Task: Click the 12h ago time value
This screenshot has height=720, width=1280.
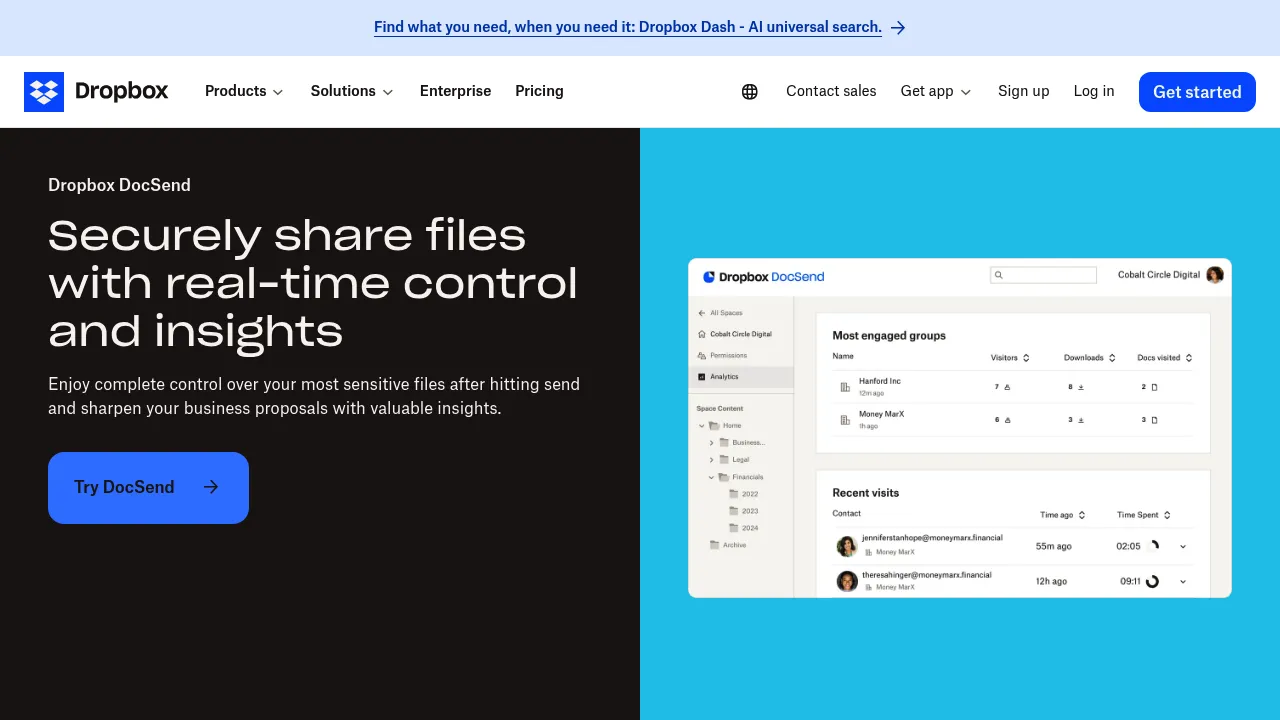Action: (1052, 581)
